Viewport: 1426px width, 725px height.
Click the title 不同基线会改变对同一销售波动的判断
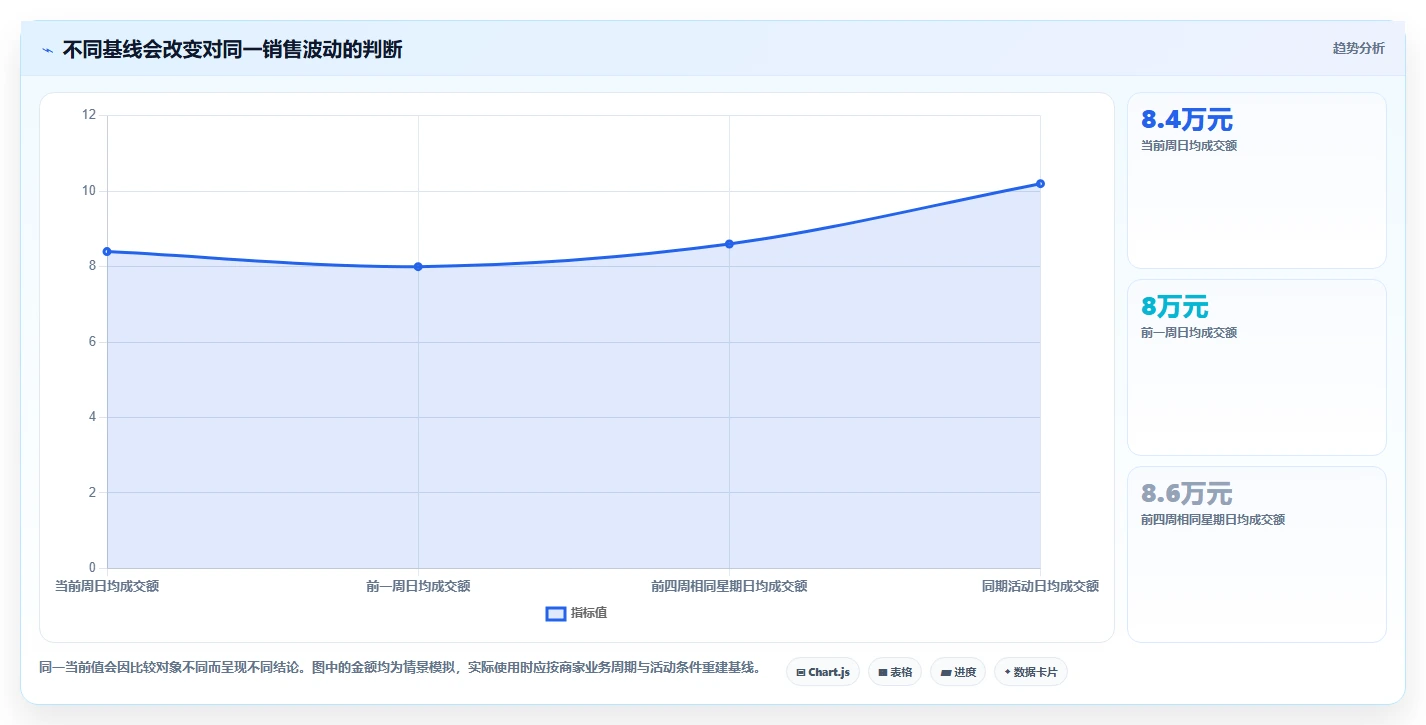coord(232,50)
